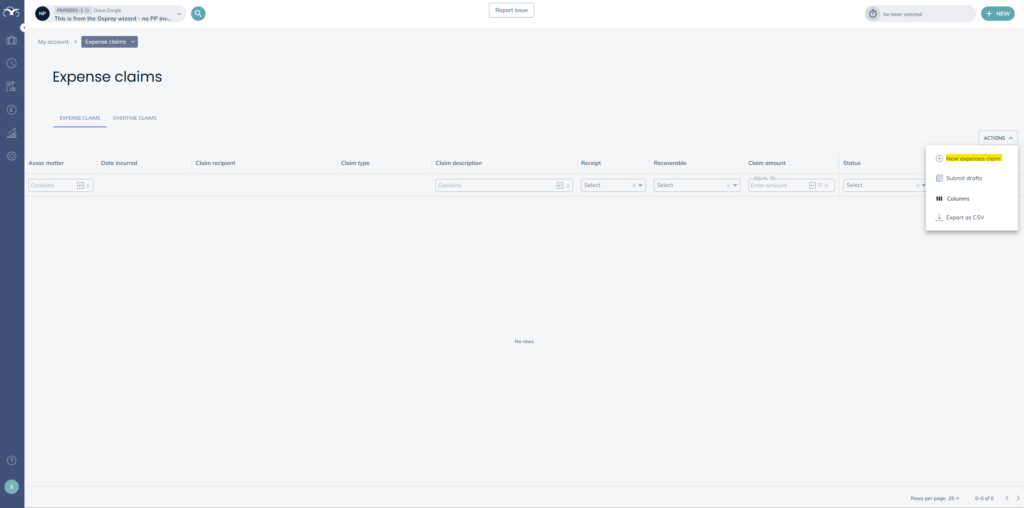Click the Claim amount filter input
The height and width of the screenshot is (508, 1024).
click(777, 185)
